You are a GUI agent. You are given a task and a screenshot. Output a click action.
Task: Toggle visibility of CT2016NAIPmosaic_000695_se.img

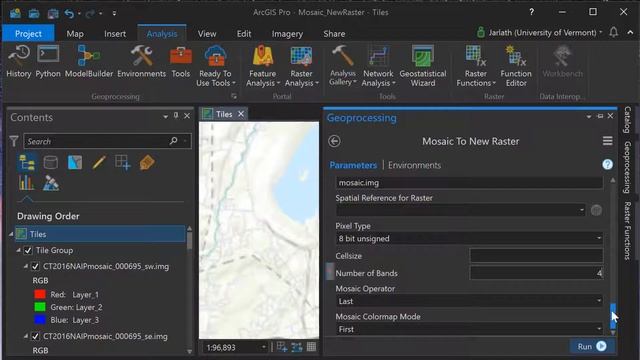click(x=35, y=337)
